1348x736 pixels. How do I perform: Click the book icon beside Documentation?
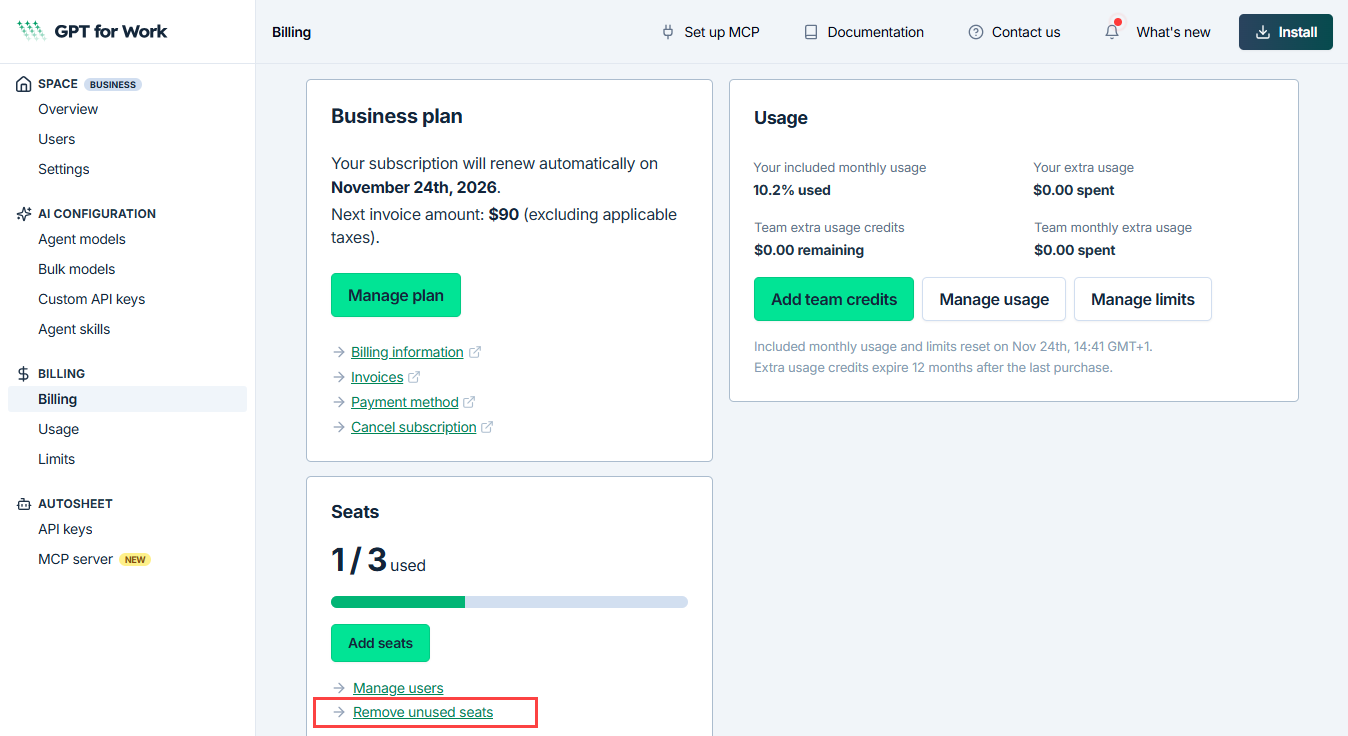[x=811, y=32]
